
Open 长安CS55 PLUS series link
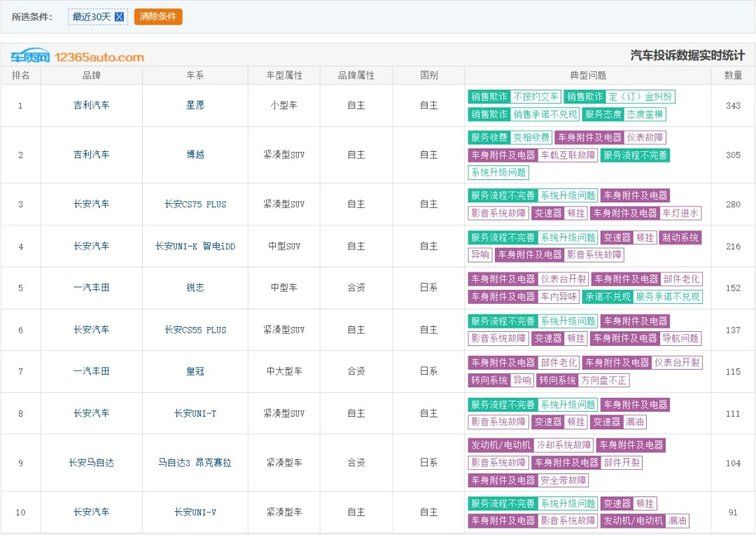[x=195, y=330]
